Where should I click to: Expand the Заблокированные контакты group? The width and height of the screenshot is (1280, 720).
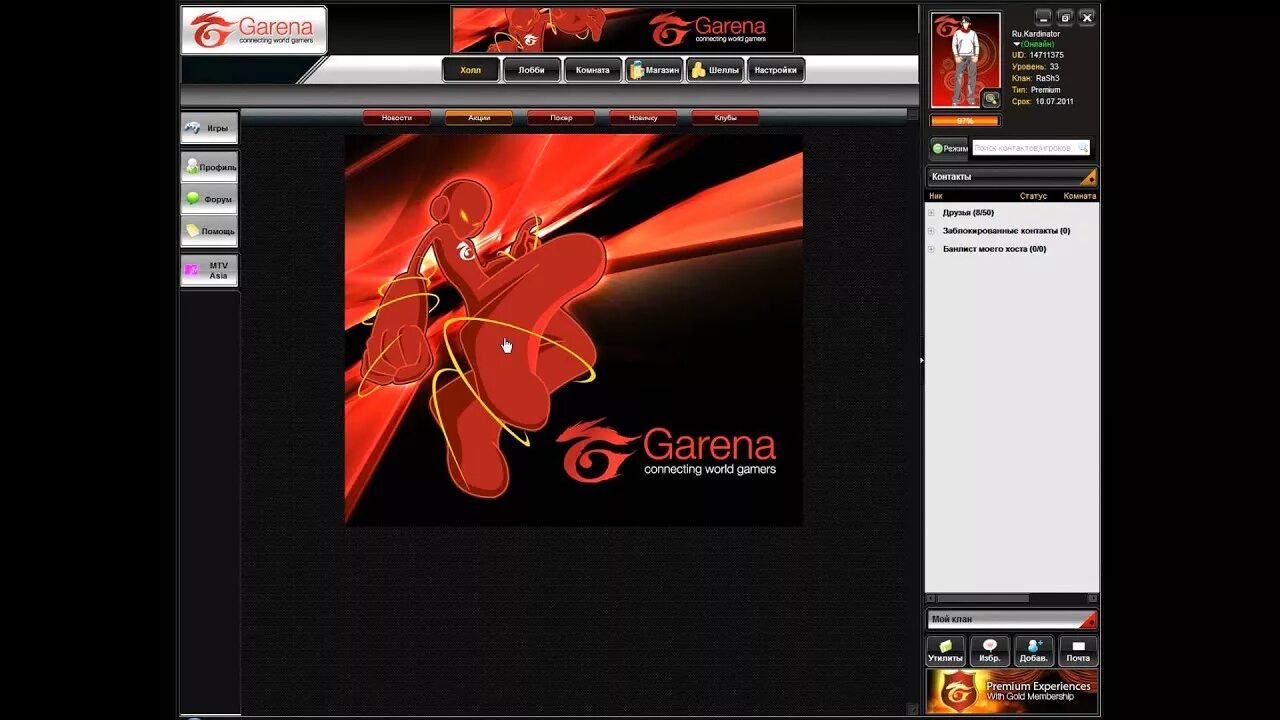click(x=931, y=231)
